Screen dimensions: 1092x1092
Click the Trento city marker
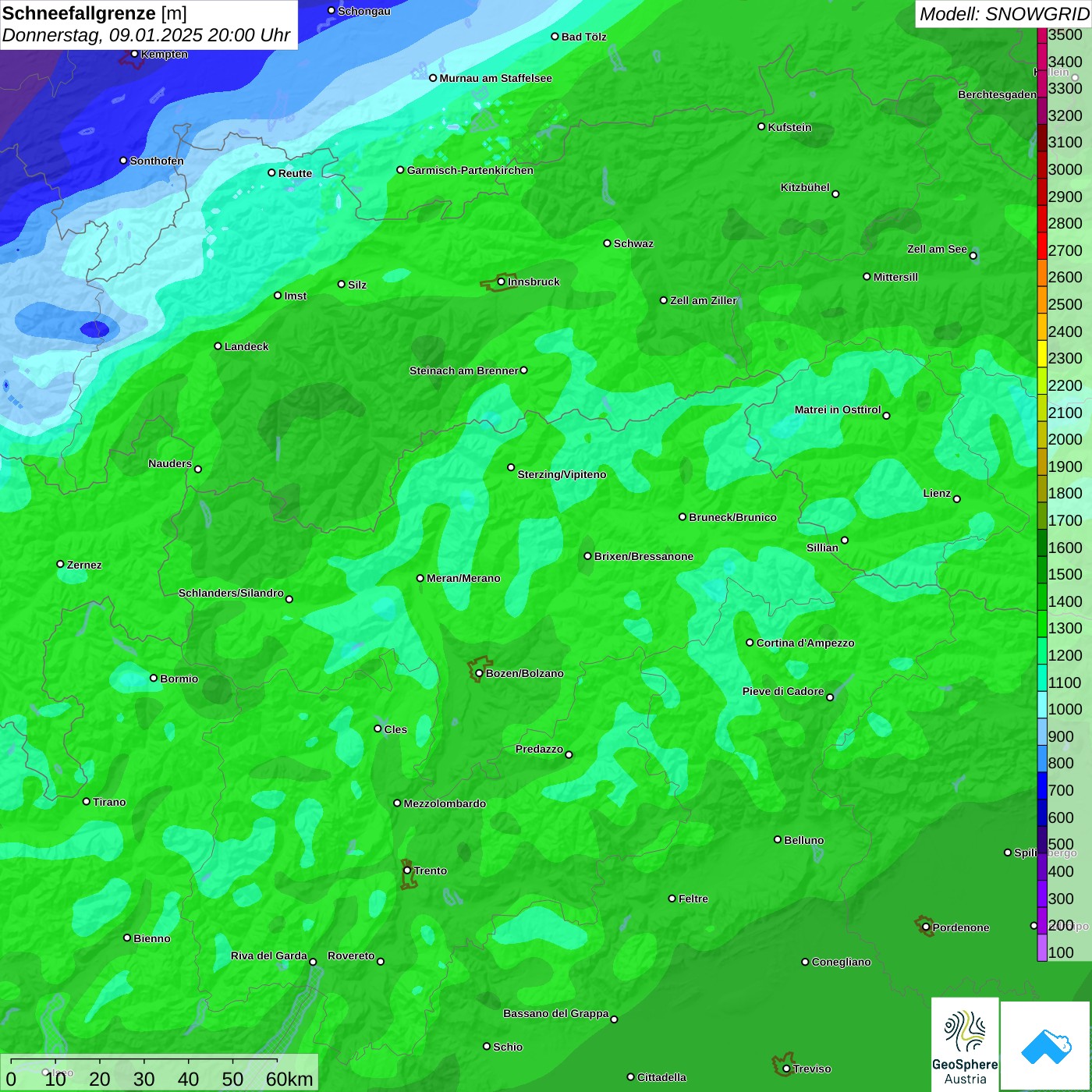coord(407,870)
